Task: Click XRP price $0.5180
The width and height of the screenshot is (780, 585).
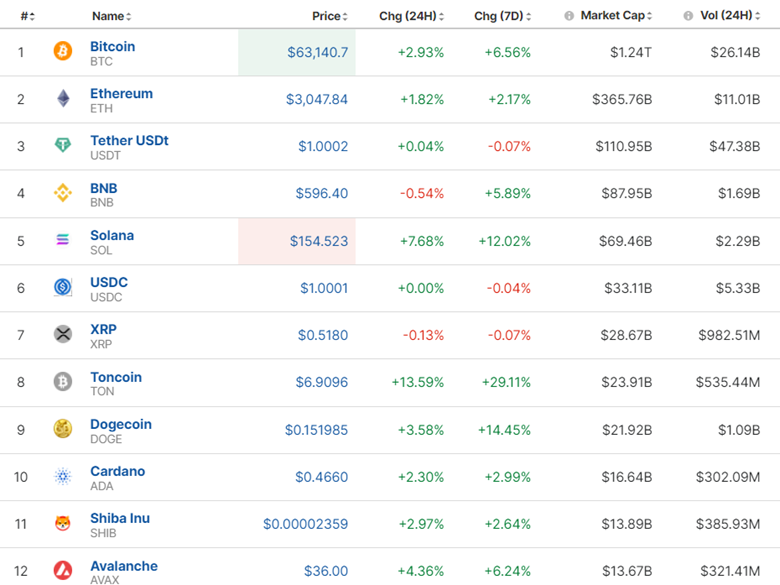Action: [x=323, y=335]
